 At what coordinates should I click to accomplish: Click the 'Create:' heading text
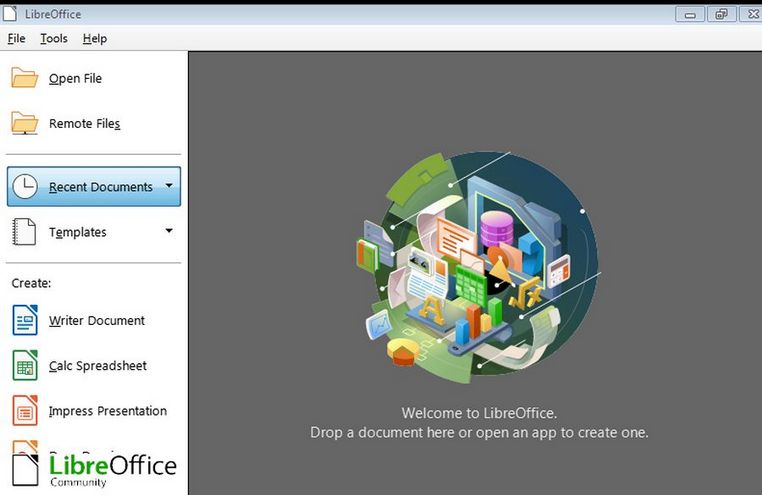click(x=31, y=283)
